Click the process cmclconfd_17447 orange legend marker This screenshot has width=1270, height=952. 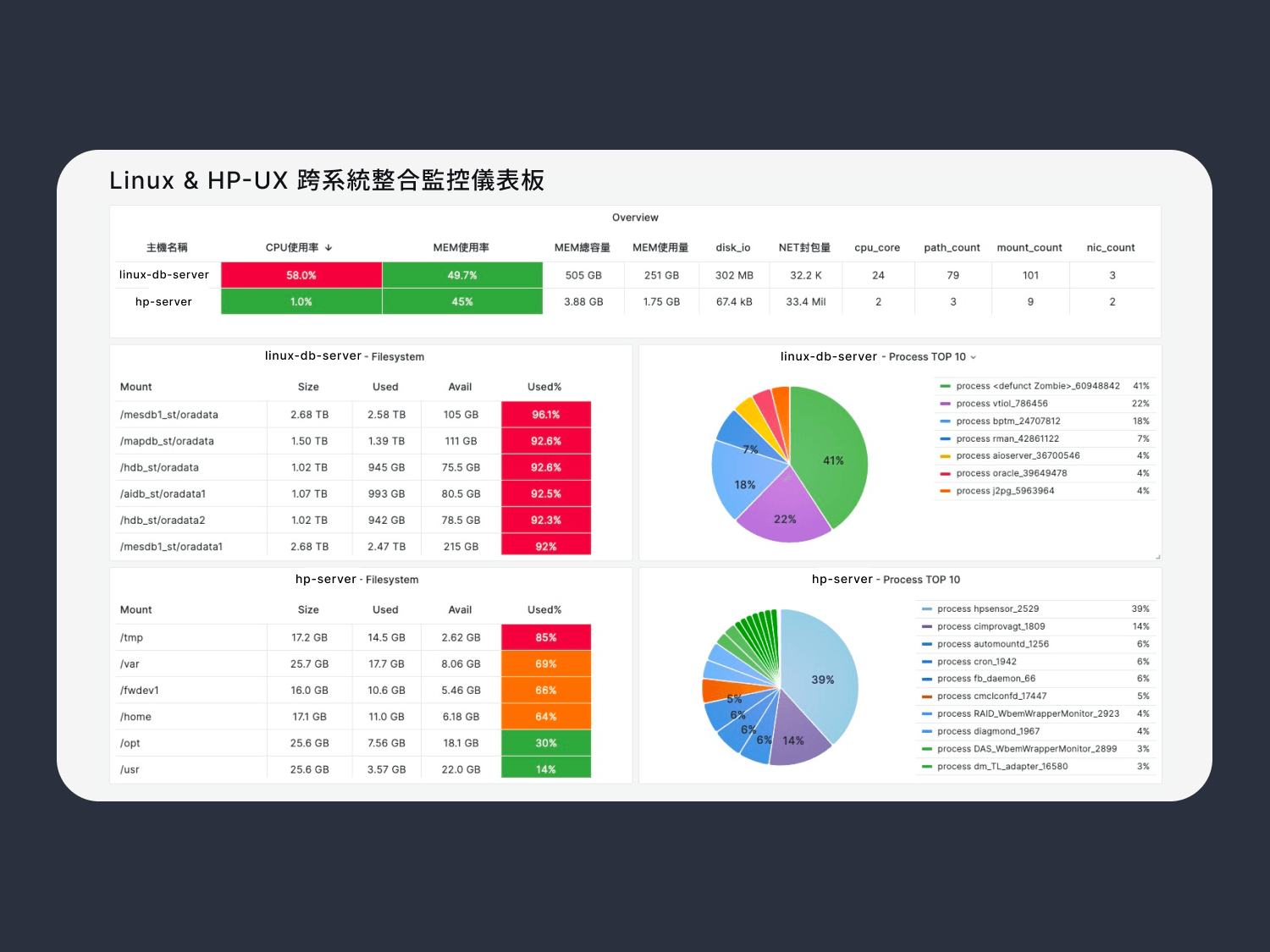(926, 696)
